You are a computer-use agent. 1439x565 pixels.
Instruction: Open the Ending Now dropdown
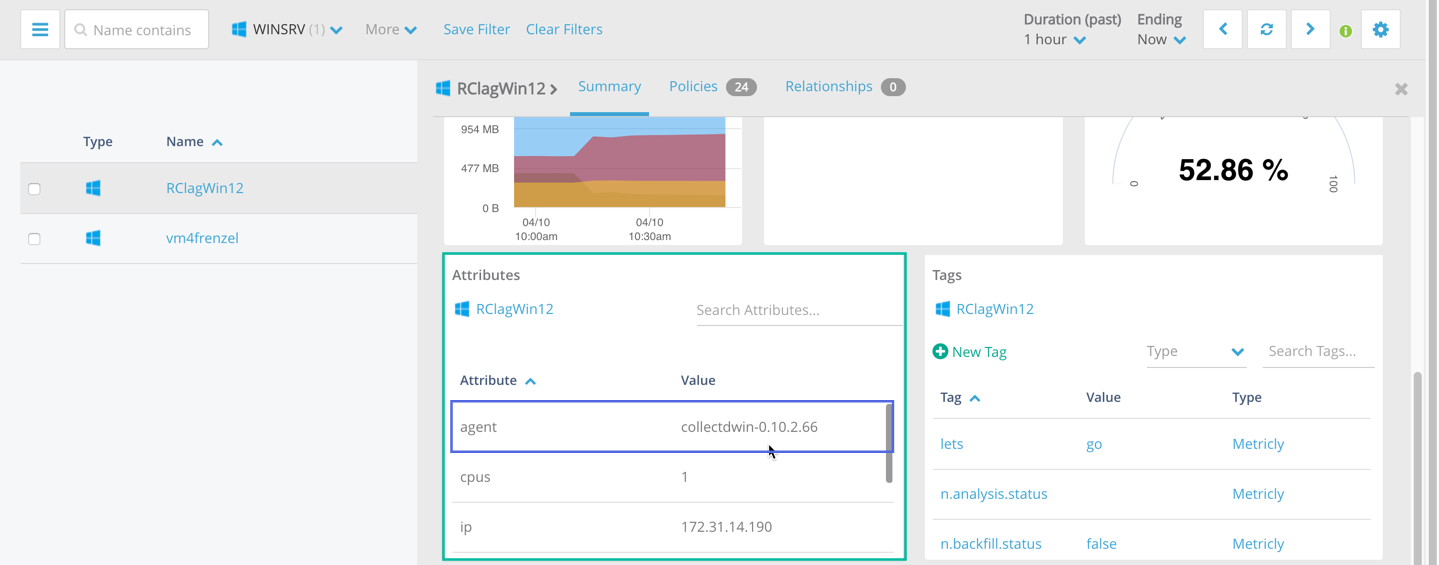pyautogui.click(x=1161, y=40)
